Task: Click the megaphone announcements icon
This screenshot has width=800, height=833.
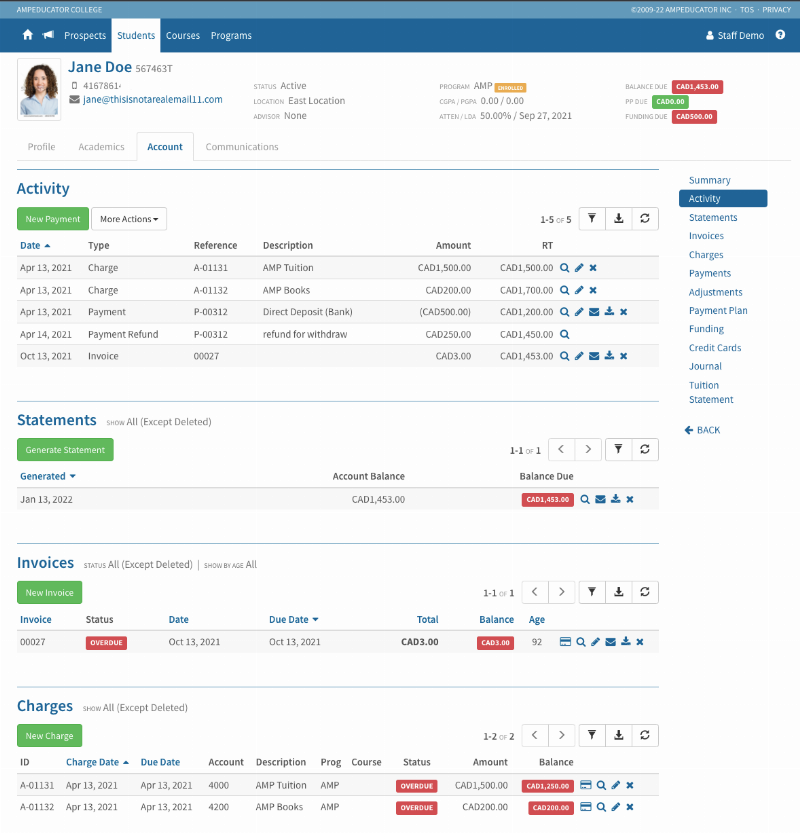Action: [48, 35]
